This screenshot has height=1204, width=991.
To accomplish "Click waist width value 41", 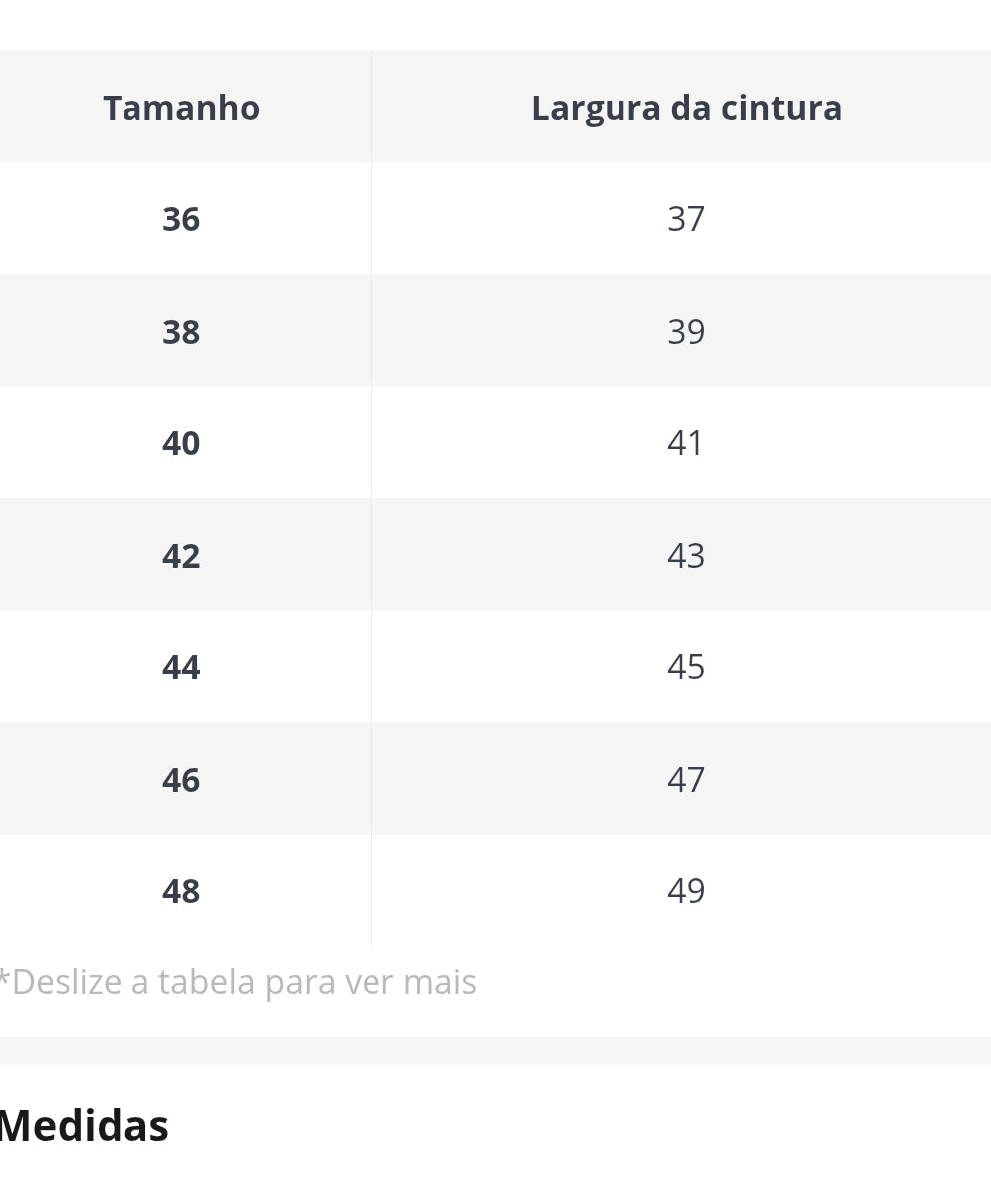I will click(x=686, y=443).
